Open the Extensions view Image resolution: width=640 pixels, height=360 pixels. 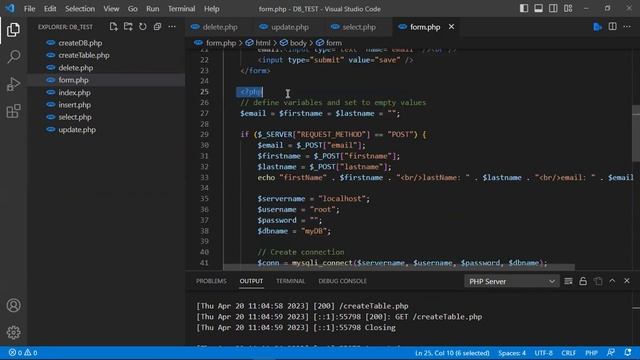[x=13, y=111]
